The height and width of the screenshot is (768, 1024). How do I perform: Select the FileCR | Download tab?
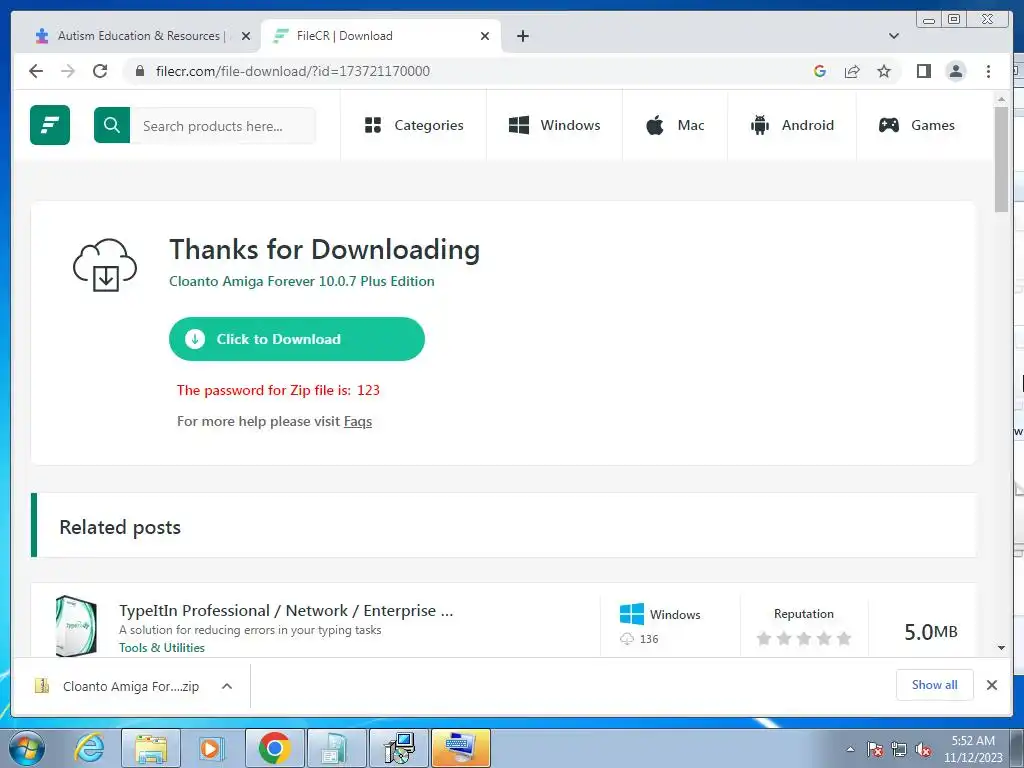tap(381, 36)
